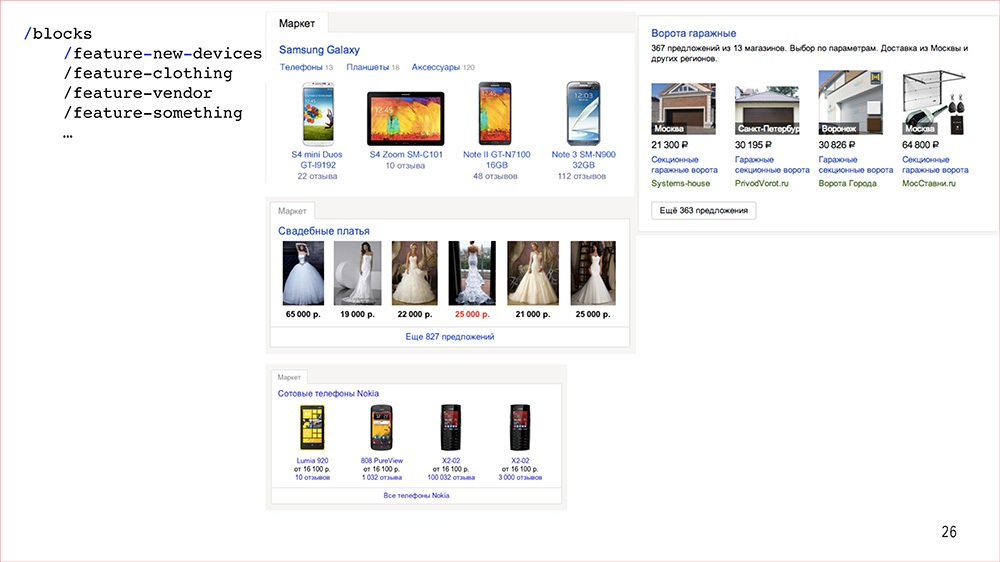Click the Ещё 363 предложения button

[703, 211]
